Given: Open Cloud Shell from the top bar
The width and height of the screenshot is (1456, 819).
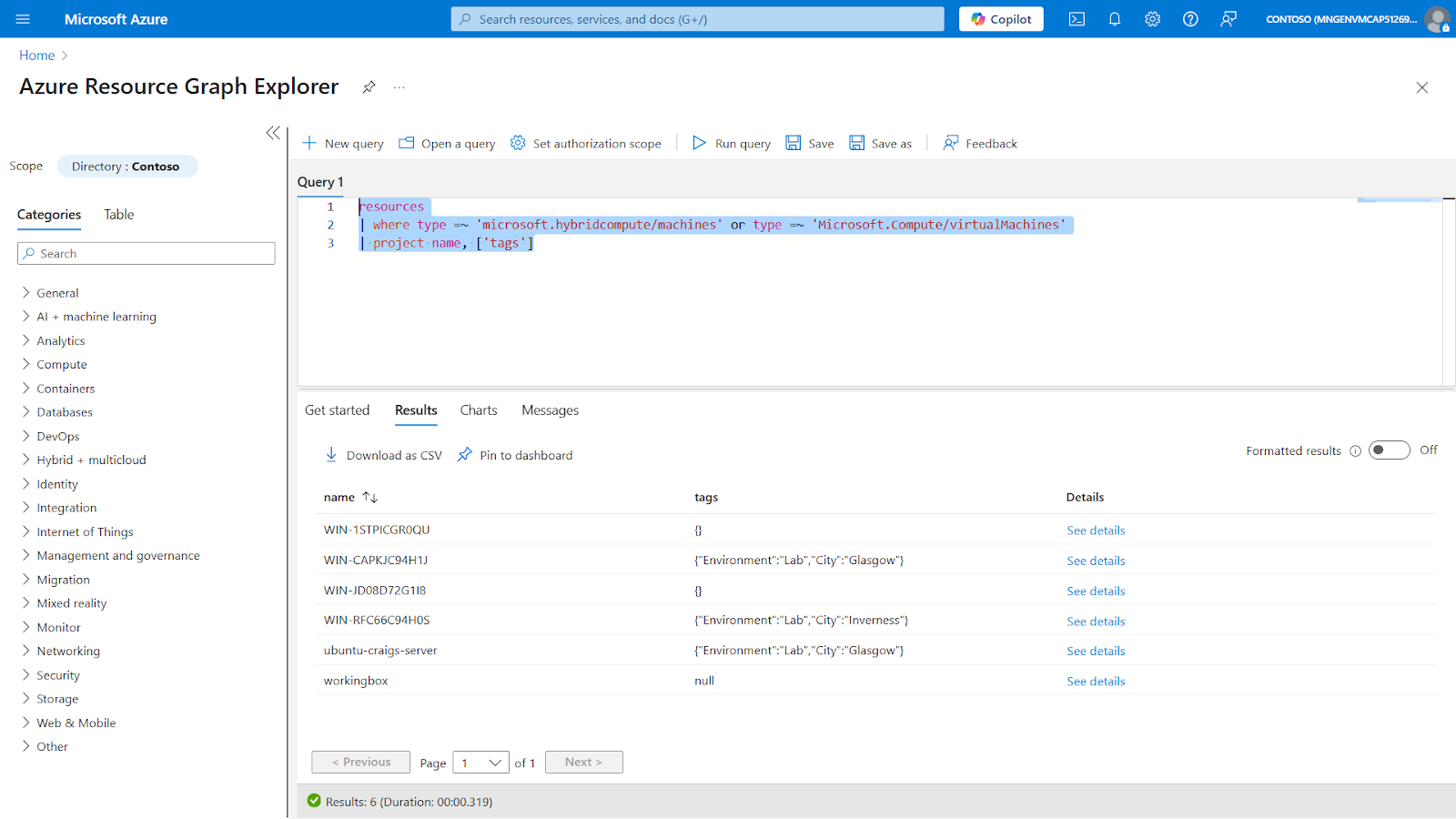Looking at the screenshot, I should [1077, 19].
